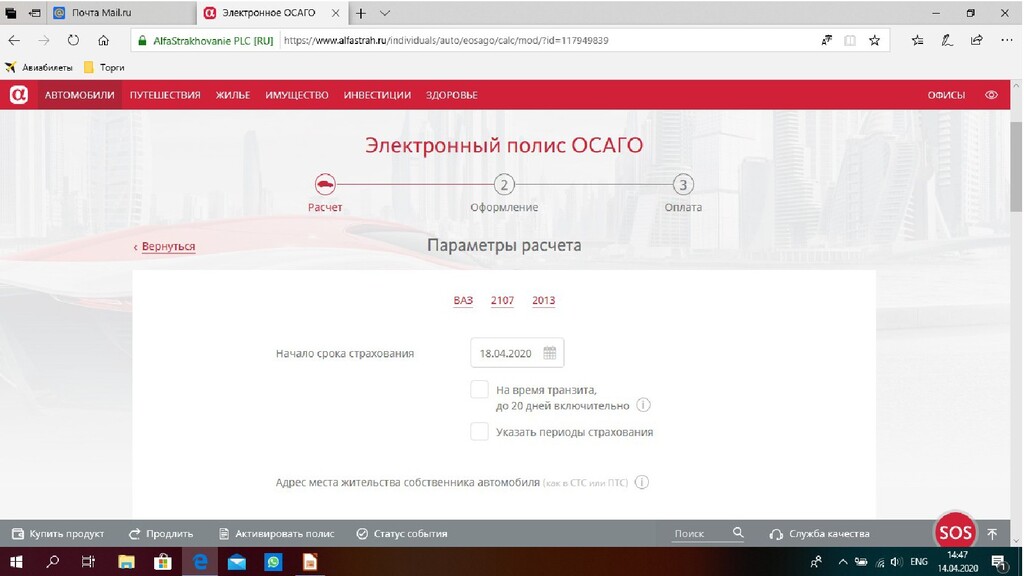
Task: Open the web notes pen icon
Action: click(947, 40)
